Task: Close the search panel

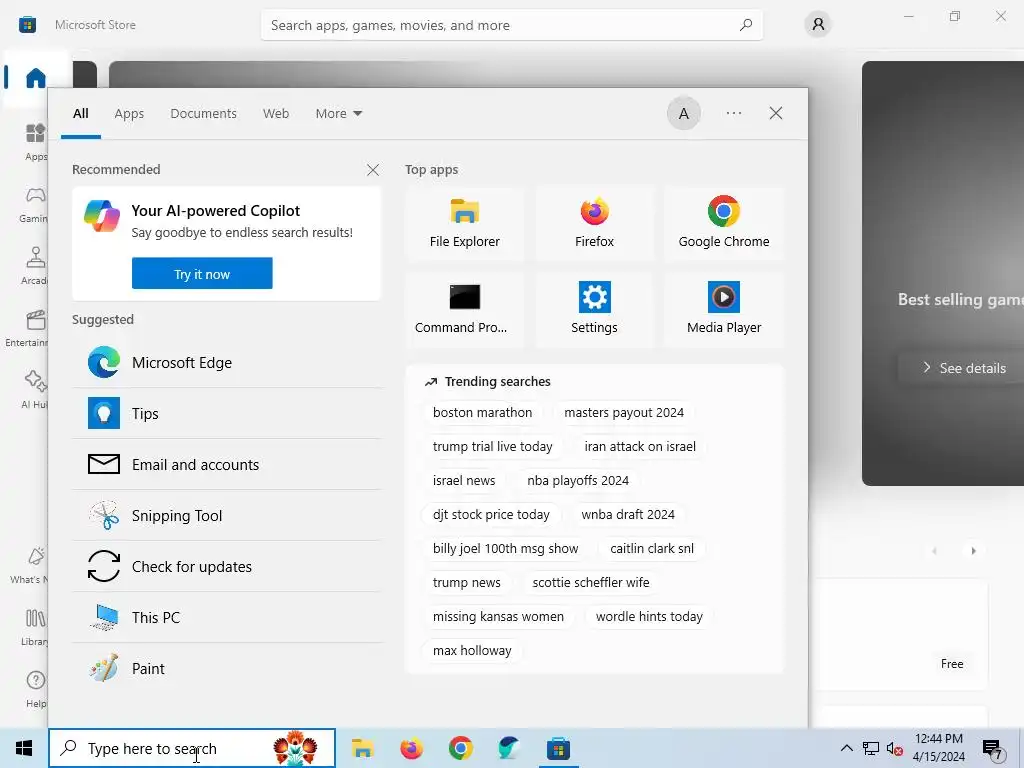Action: 776,114
